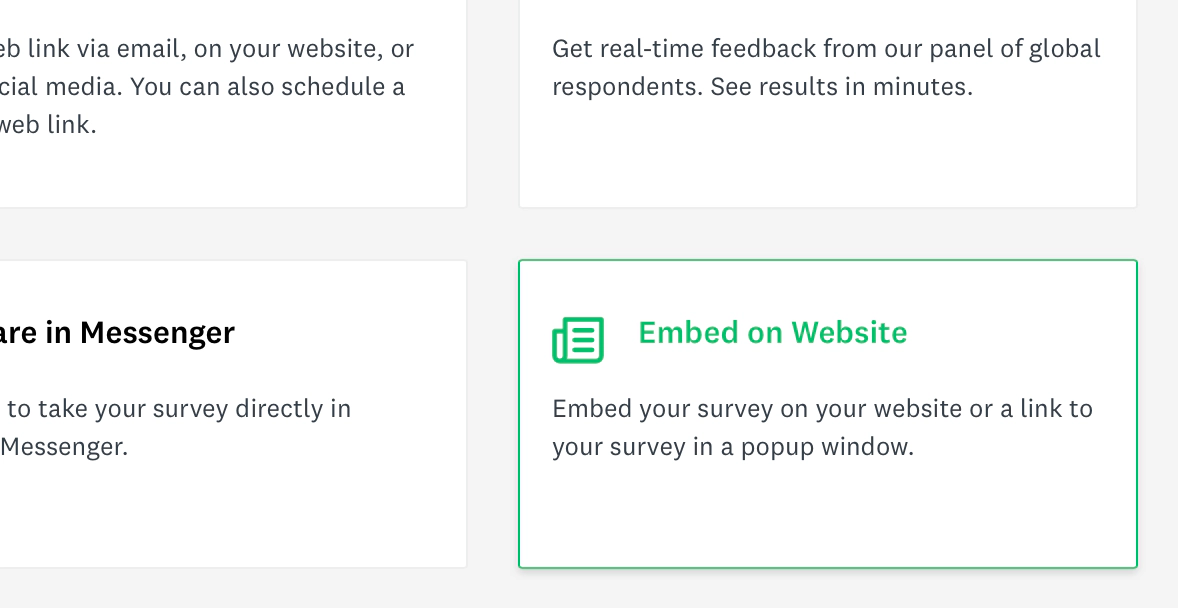
Task: Open the "in Messenger" card heading
Action: click(118, 332)
